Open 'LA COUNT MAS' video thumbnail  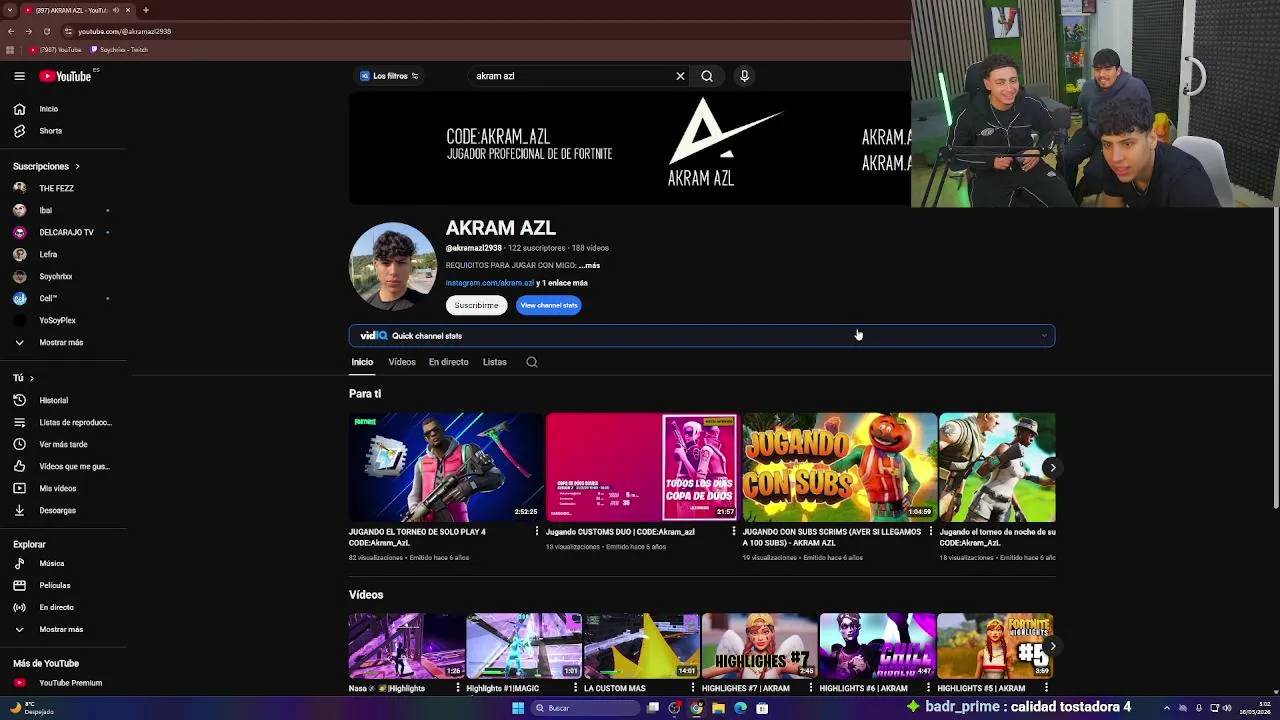(641, 646)
